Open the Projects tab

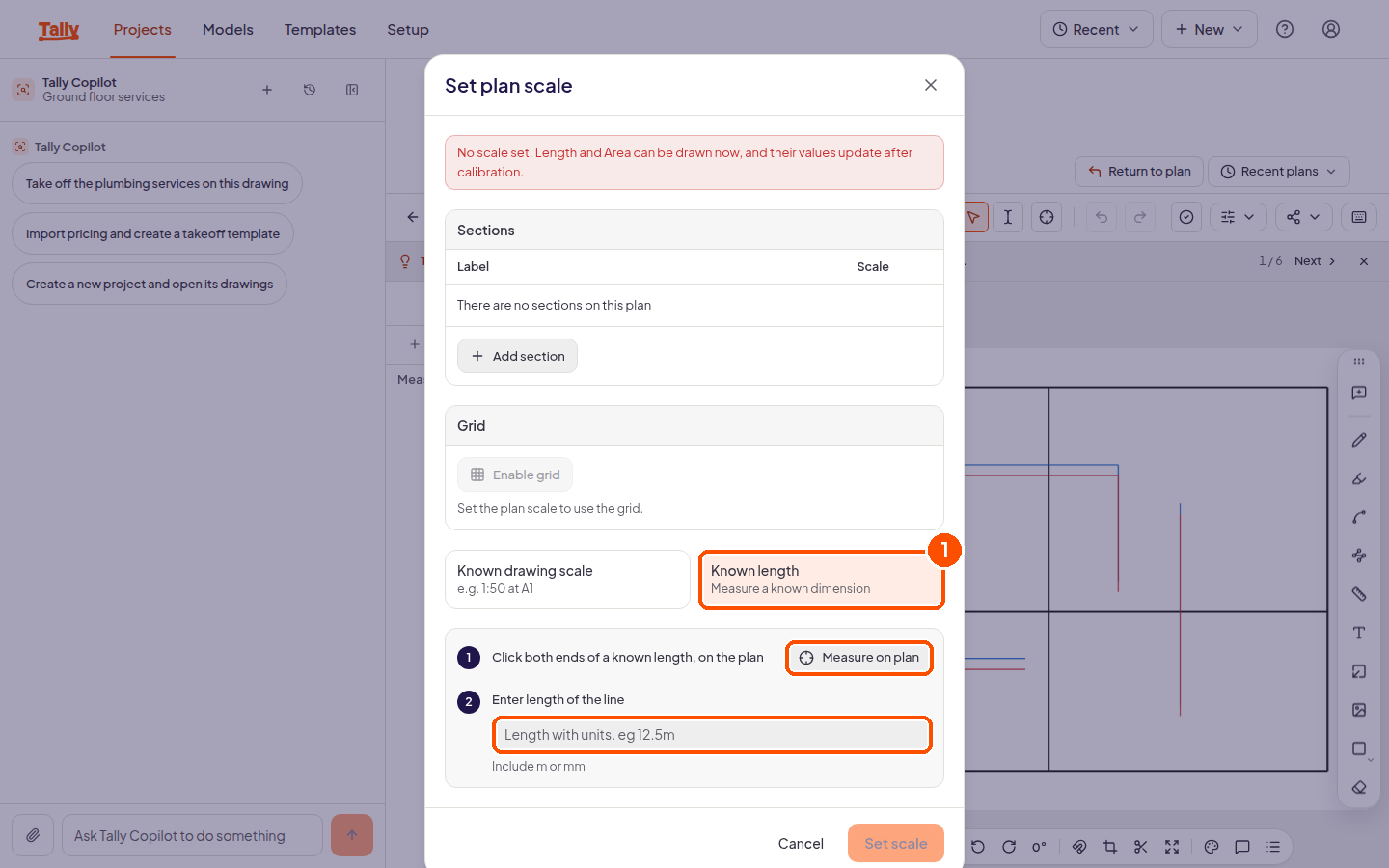tap(143, 30)
